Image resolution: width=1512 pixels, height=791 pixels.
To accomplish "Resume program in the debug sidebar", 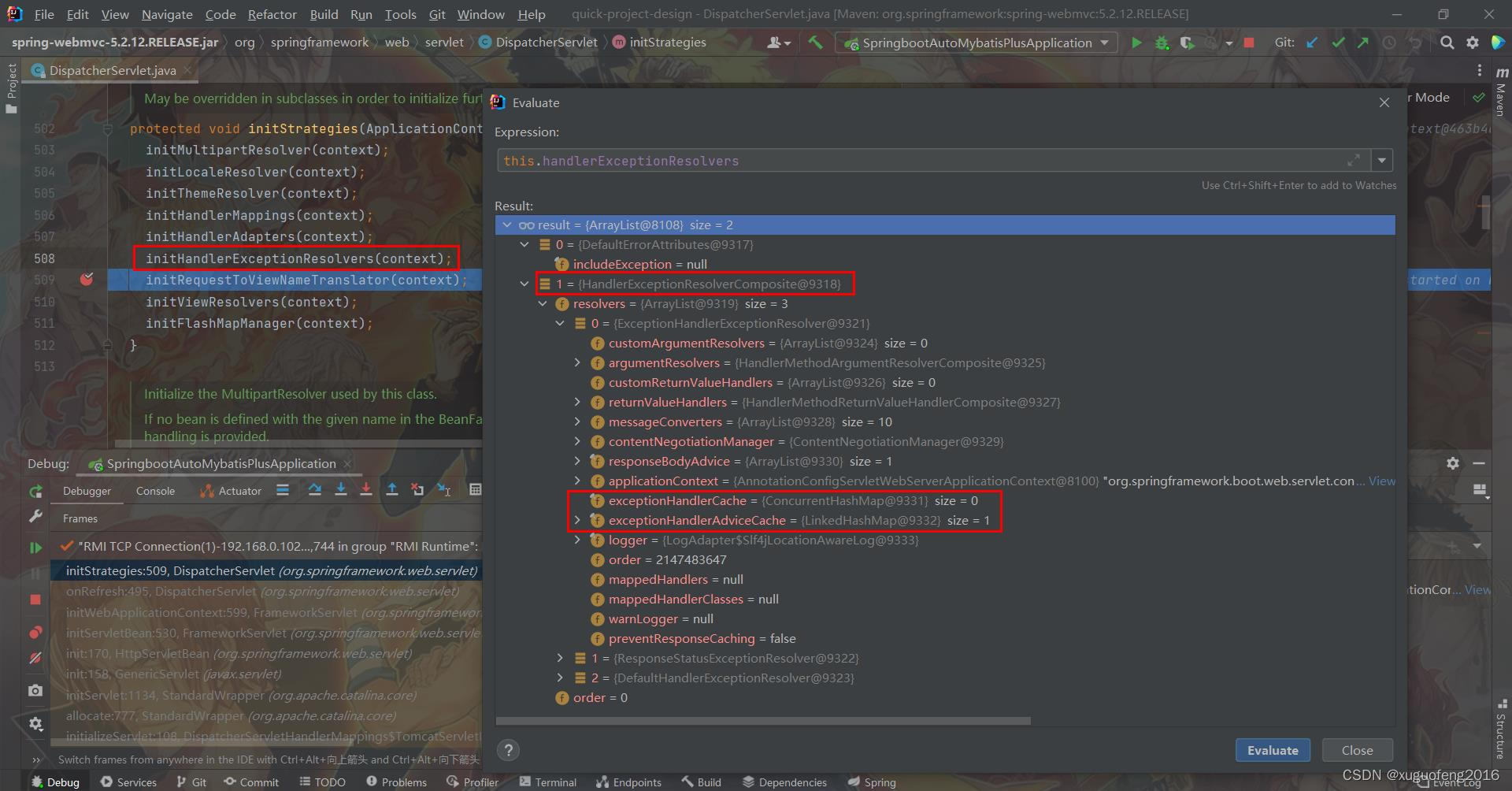I will click(35, 547).
